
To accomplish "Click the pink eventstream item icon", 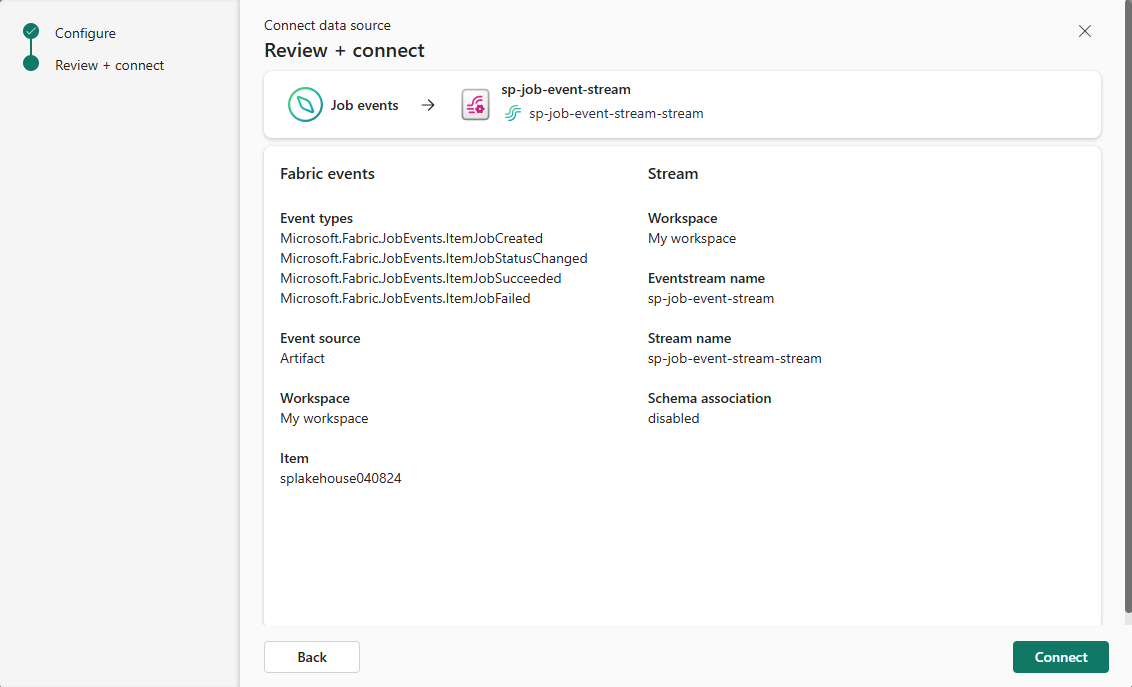I will coord(475,105).
